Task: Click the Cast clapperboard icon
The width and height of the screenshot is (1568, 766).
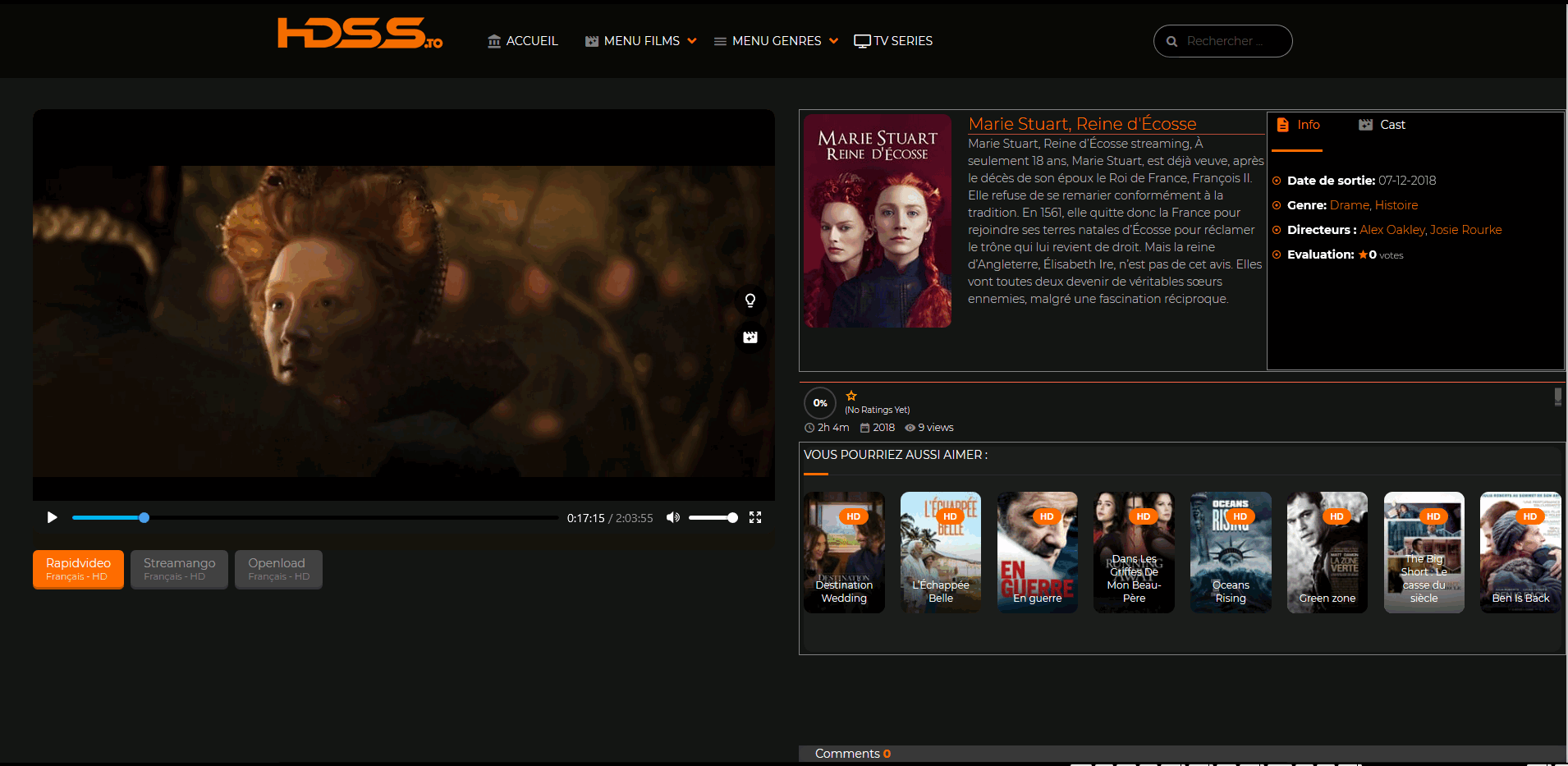Action: coord(1366,125)
